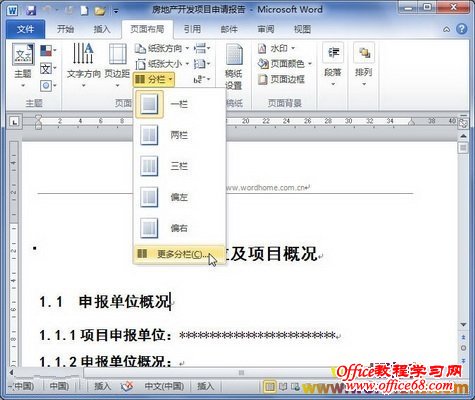Viewport: 475px width, 400px height.
Task: Click the Undo icon in the quick access toolbar
Action: [x=47, y=10]
